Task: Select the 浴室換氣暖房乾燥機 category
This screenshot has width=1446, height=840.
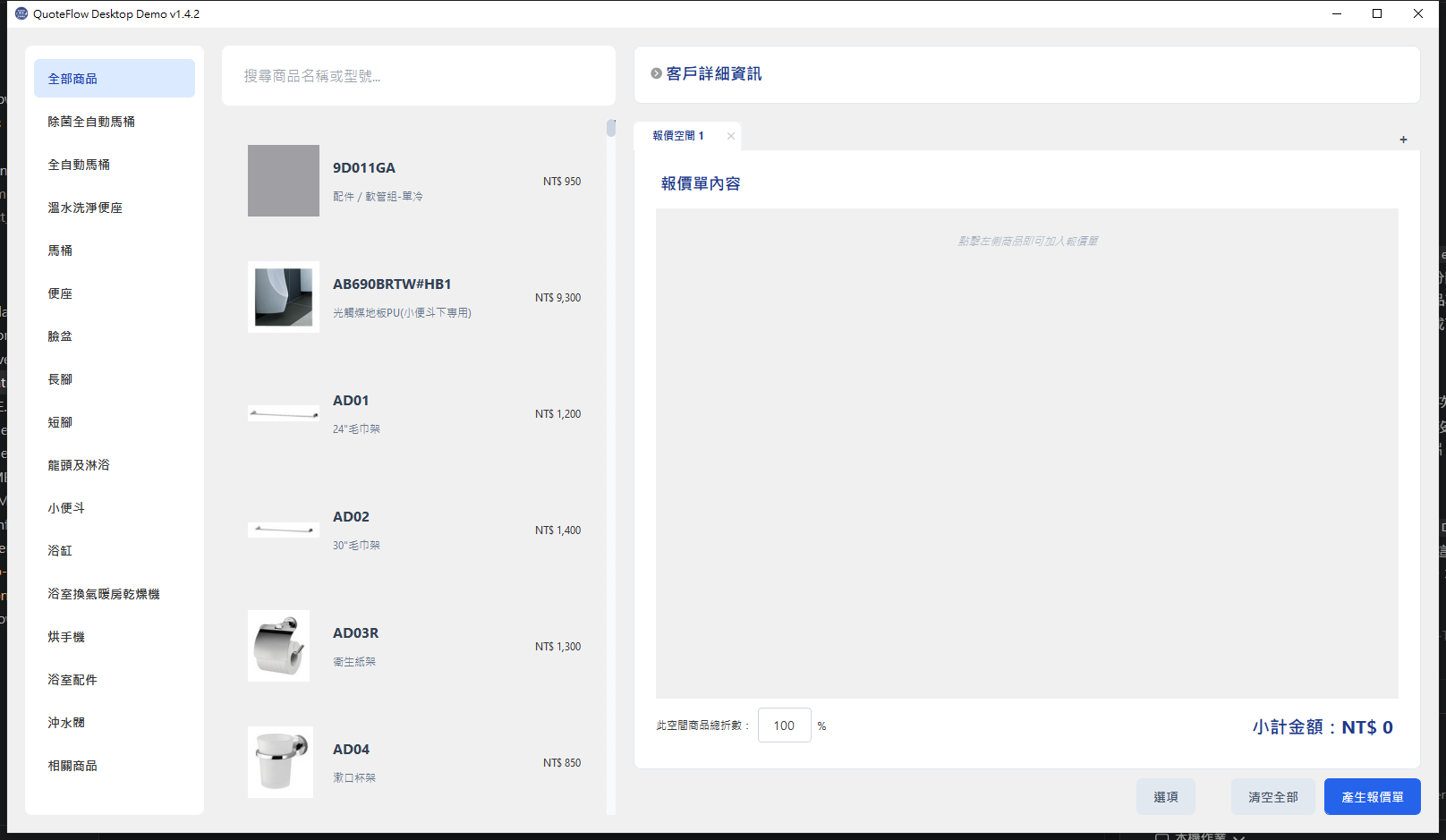Action: (x=115, y=594)
